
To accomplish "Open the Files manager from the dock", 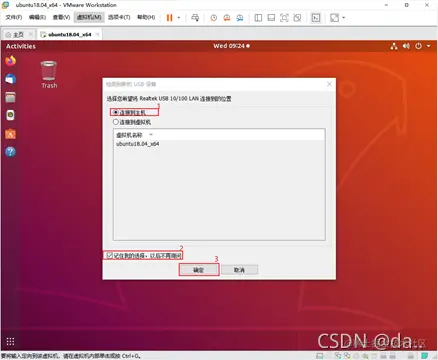I will [x=11, y=97].
